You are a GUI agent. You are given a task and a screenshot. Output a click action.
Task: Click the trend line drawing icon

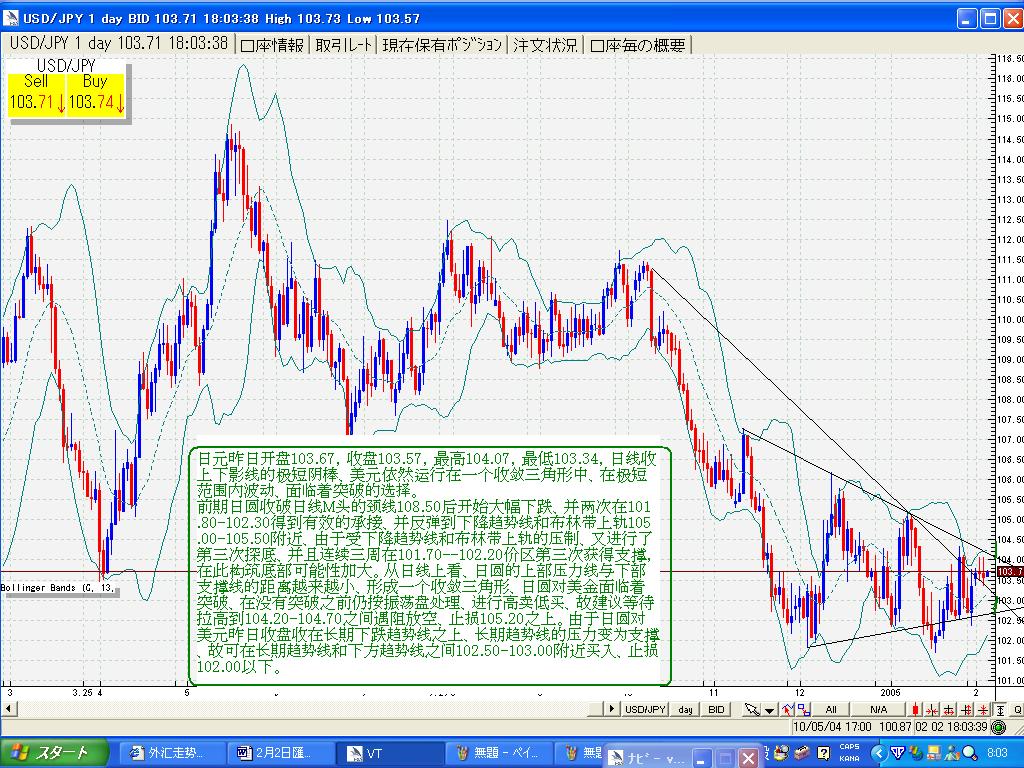[787, 709]
